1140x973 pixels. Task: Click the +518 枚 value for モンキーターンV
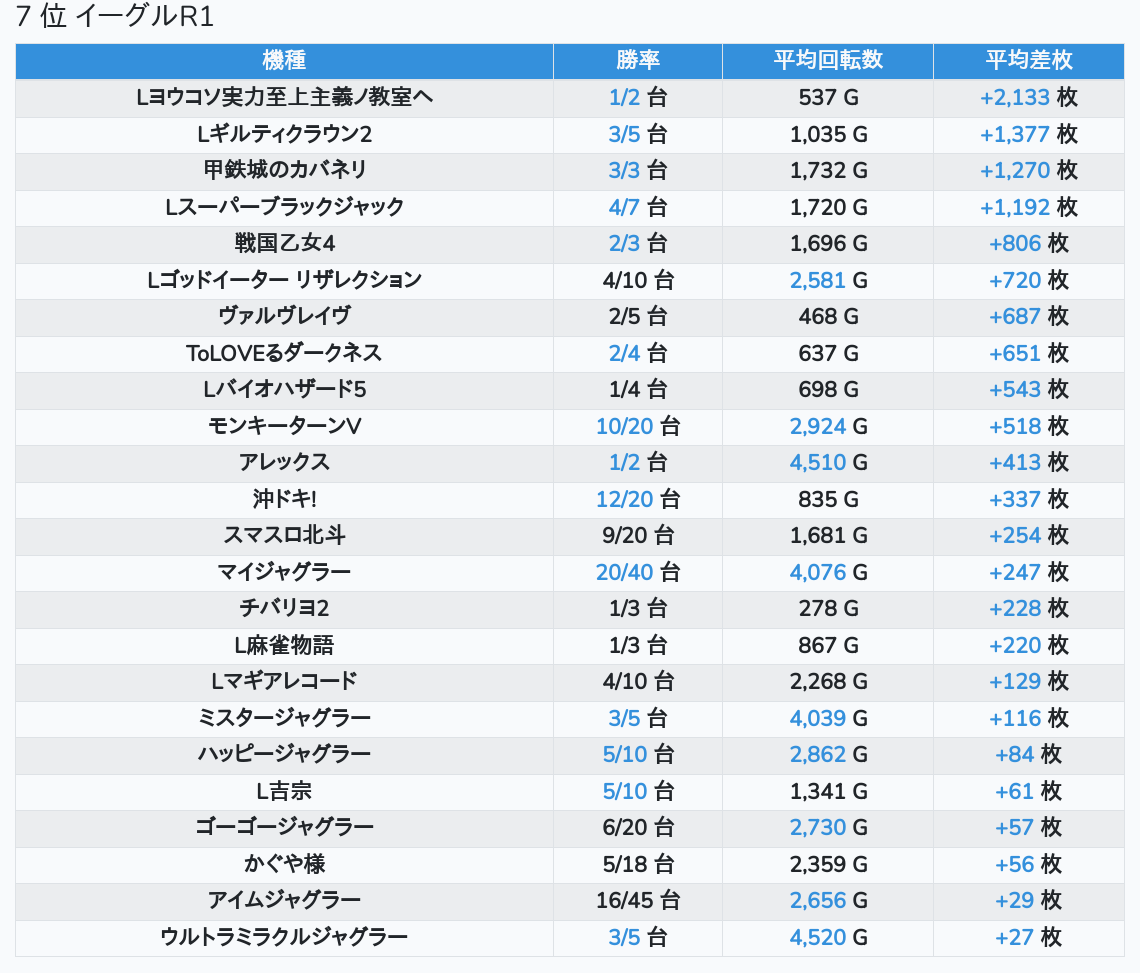(x=1029, y=426)
